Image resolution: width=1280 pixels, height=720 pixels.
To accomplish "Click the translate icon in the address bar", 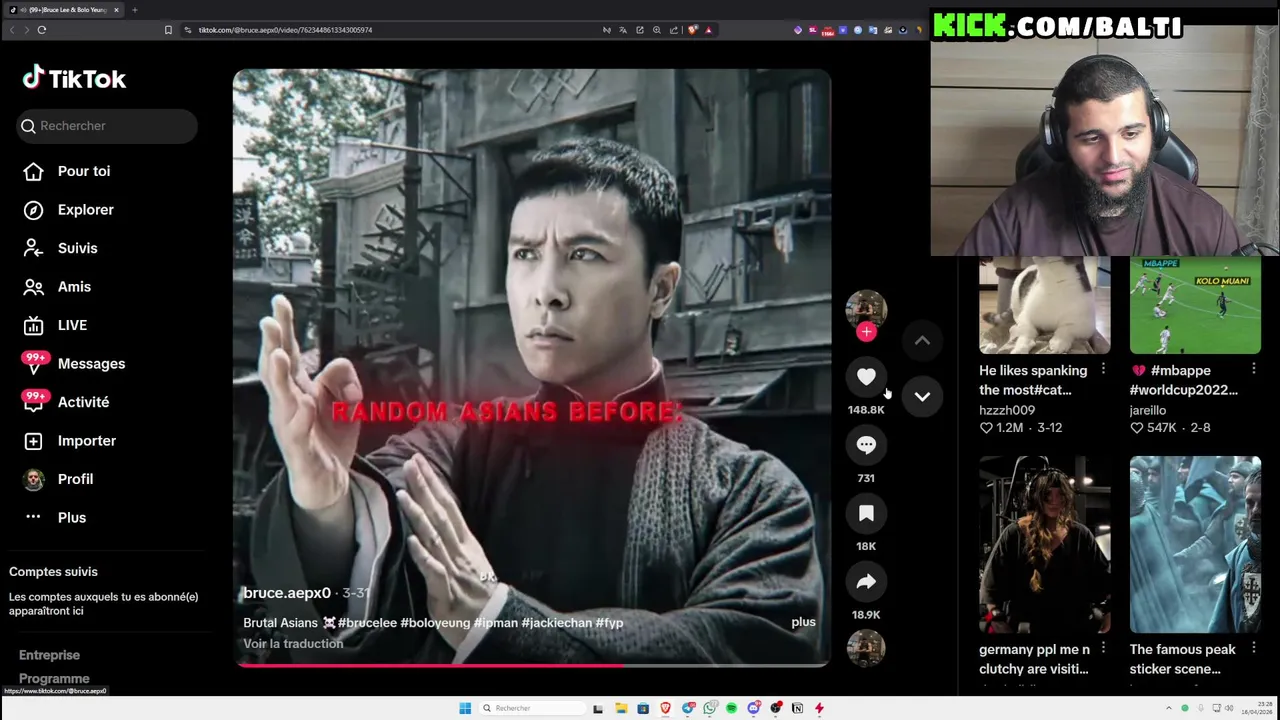I will (623, 30).
